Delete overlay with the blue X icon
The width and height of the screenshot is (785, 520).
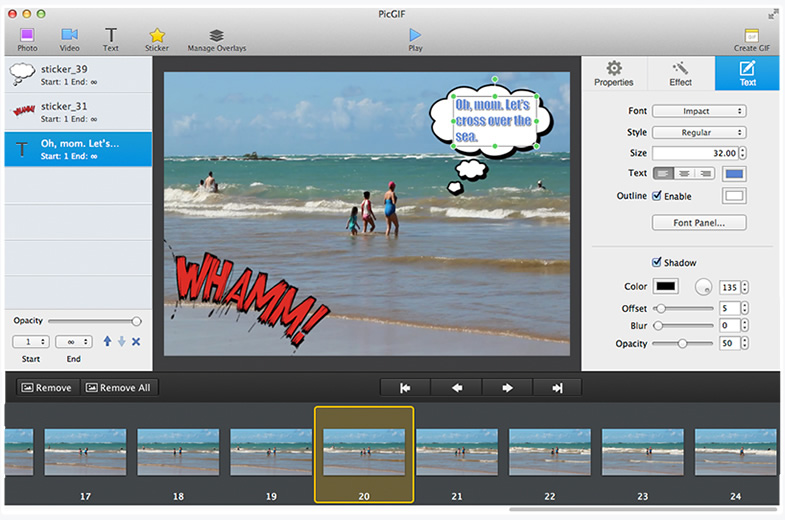tap(136, 342)
